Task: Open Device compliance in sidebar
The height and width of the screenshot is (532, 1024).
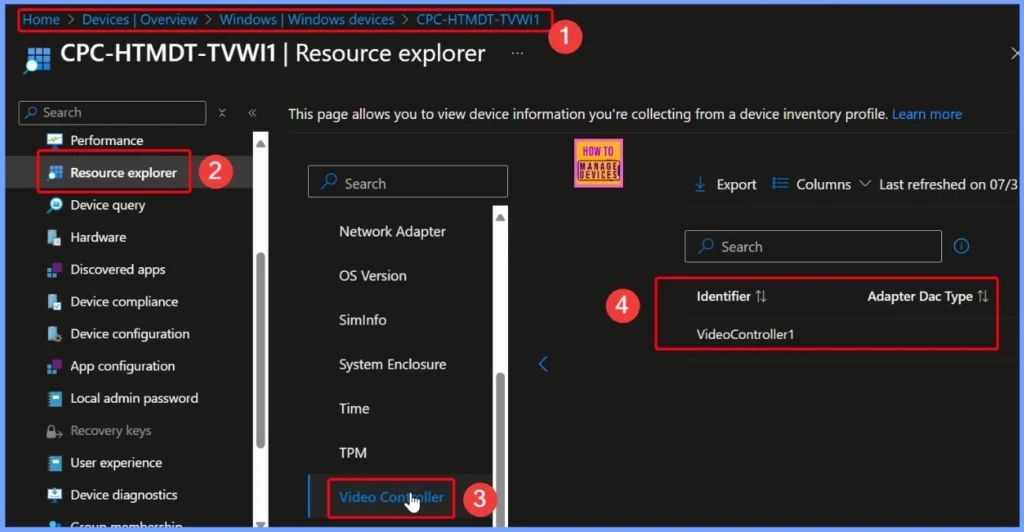Action: click(x=124, y=302)
